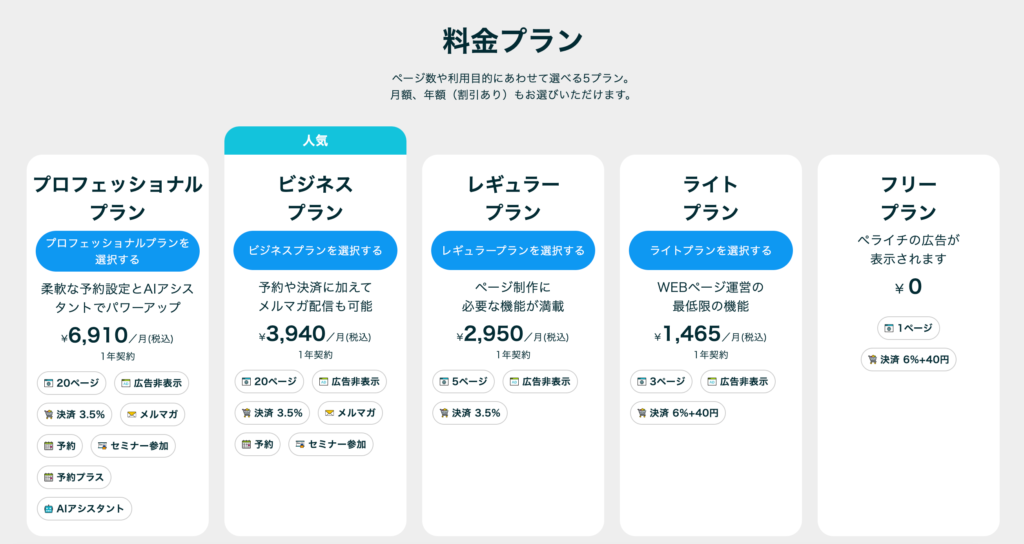Image resolution: width=1024 pixels, height=544 pixels.
Task: Click the 人気 tab above Business plan
Action: (315, 141)
